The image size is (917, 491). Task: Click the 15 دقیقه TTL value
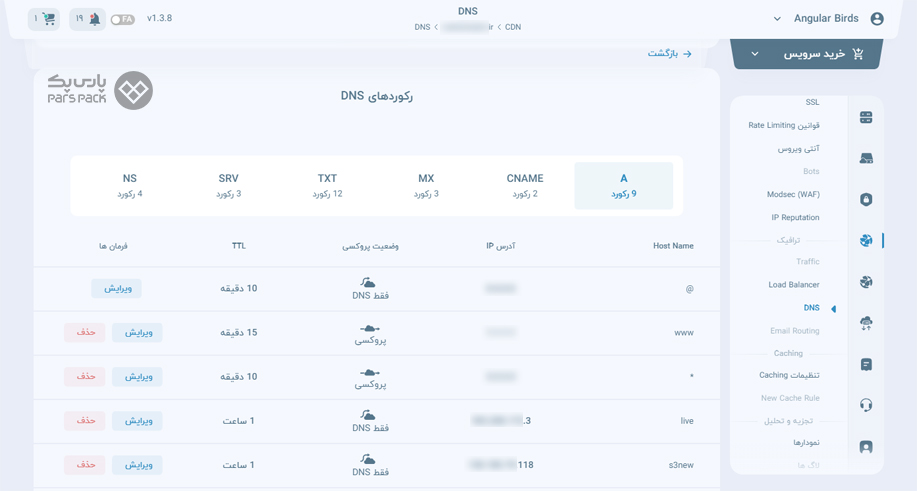point(239,333)
